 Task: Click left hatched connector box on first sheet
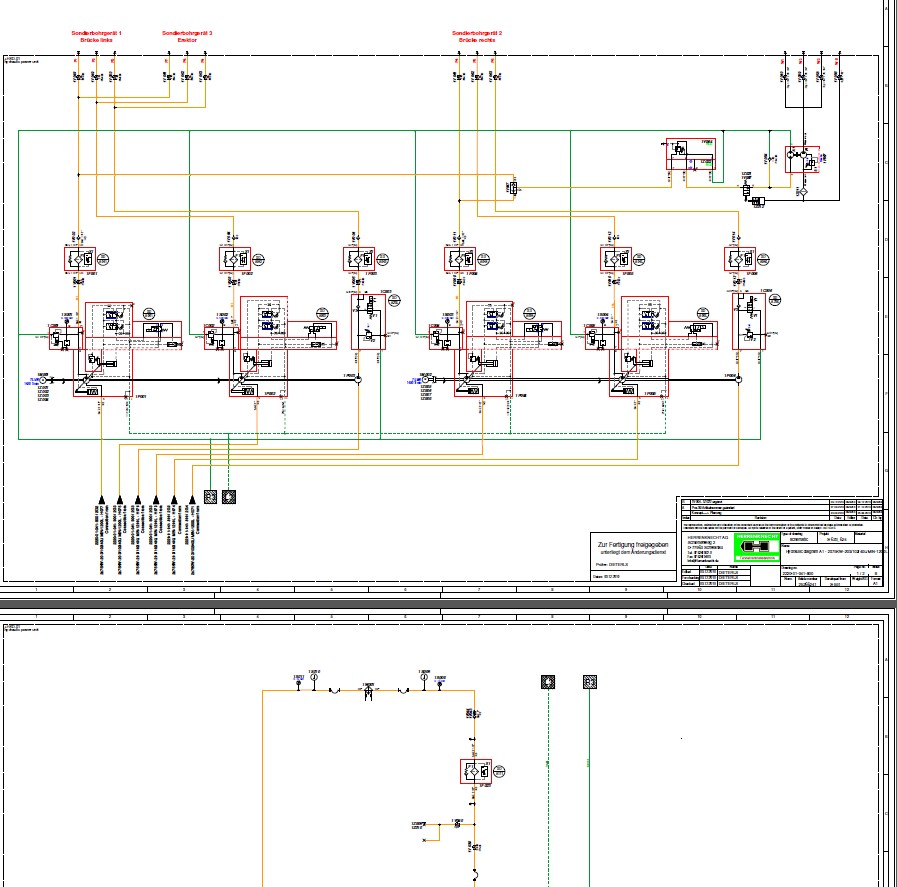click(210, 496)
